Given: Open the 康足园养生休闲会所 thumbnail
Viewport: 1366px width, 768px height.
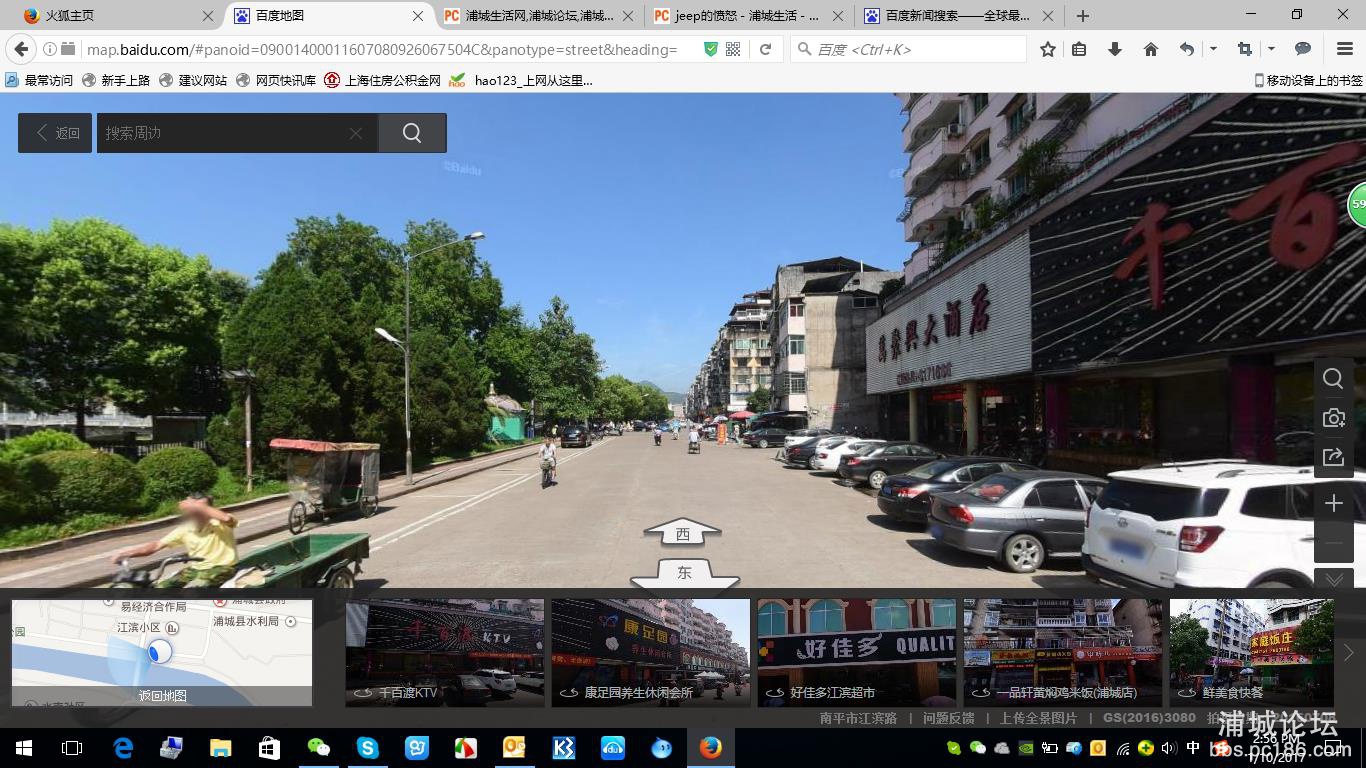Looking at the screenshot, I should pos(651,652).
